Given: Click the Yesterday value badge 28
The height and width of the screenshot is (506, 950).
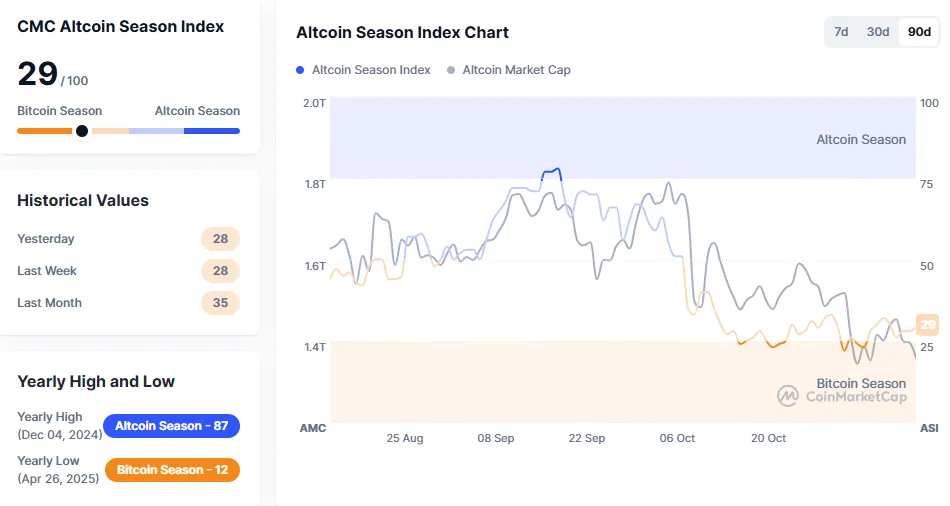Looking at the screenshot, I should coord(220,239).
